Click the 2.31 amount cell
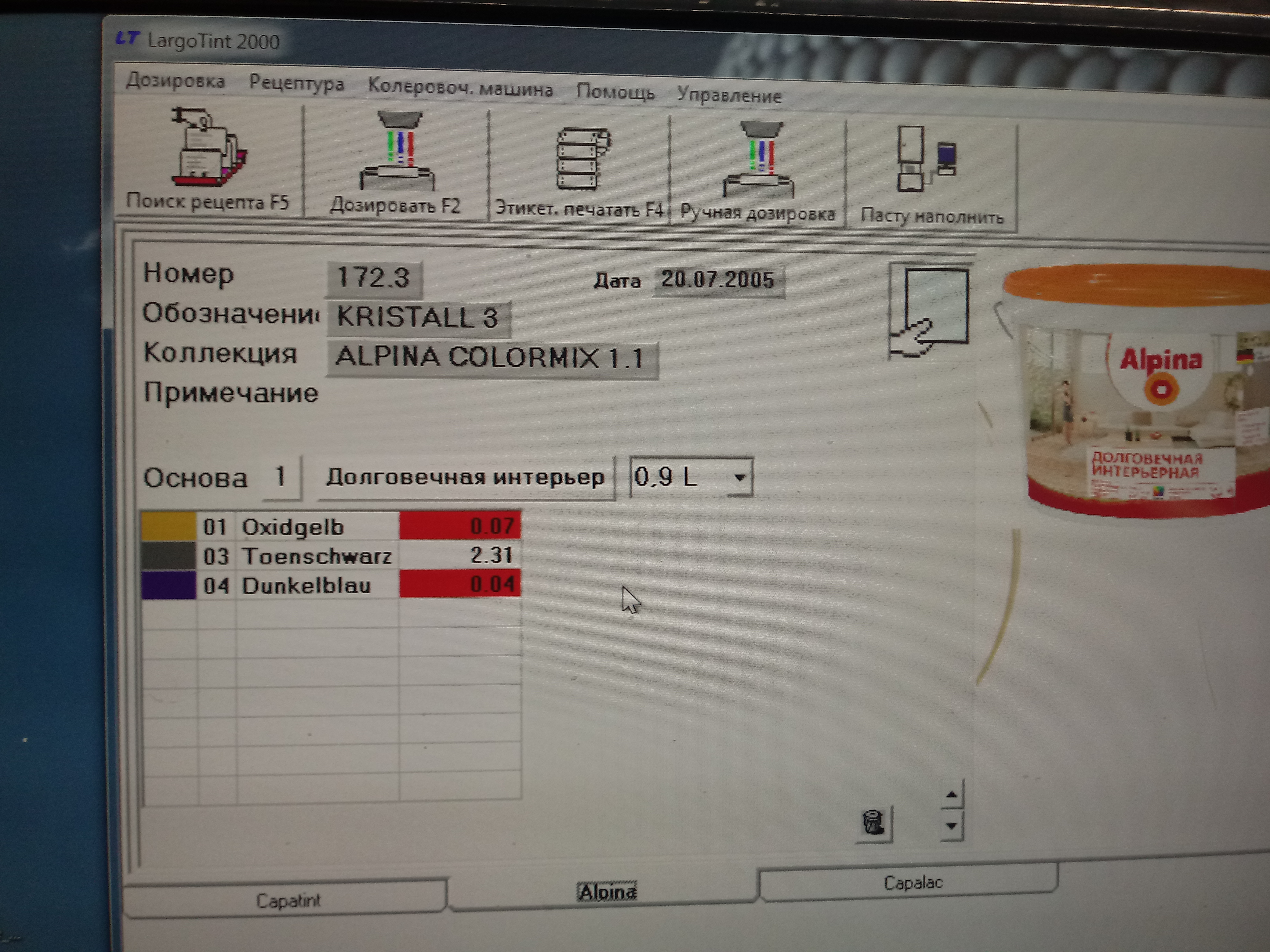The height and width of the screenshot is (952, 1270). click(460, 555)
